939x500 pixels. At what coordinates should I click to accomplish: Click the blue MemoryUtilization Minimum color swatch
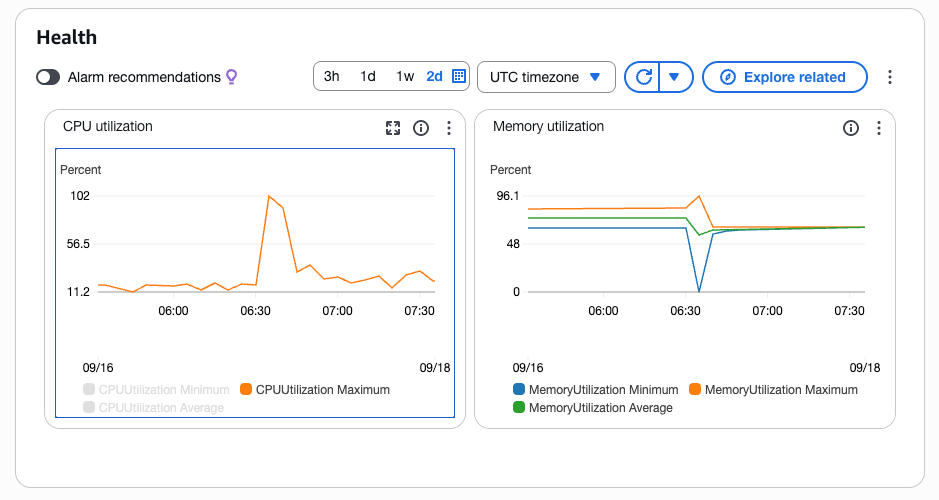(x=519, y=389)
